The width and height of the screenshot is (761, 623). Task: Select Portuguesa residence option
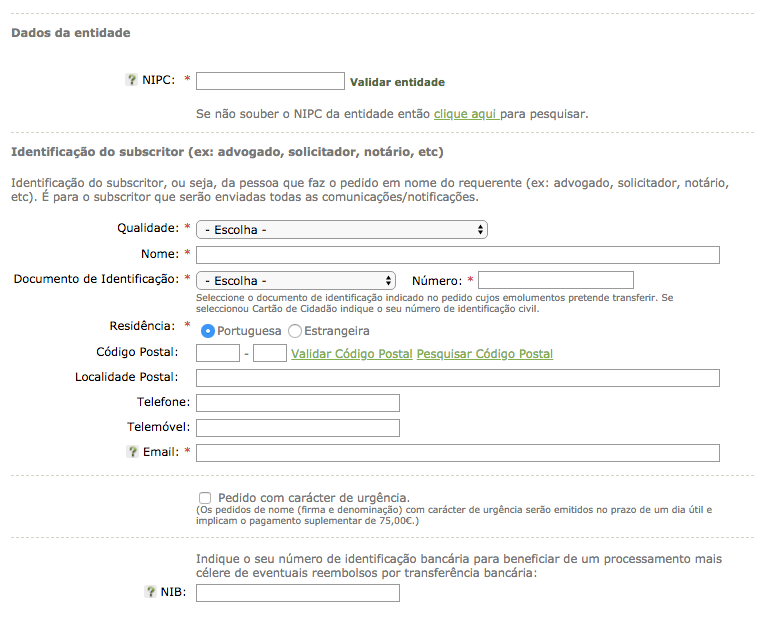point(207,331)
